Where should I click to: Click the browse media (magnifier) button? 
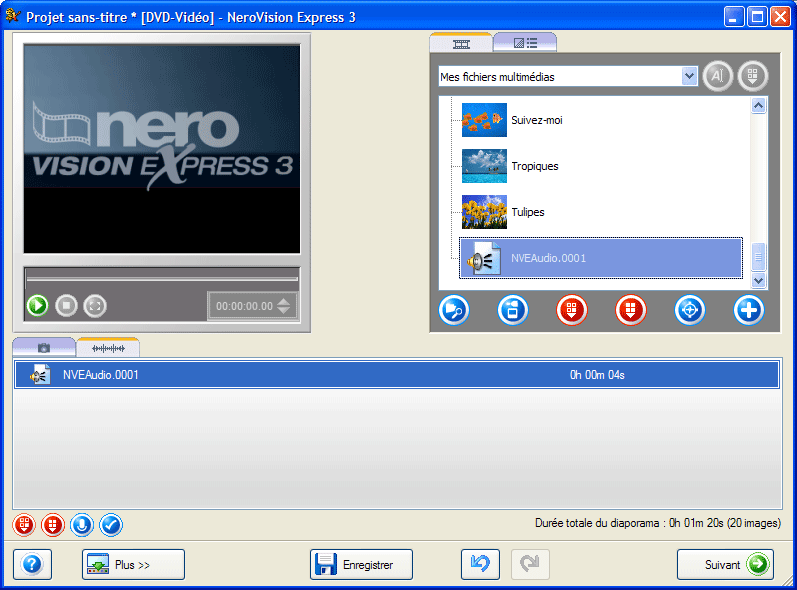[453, 310]
